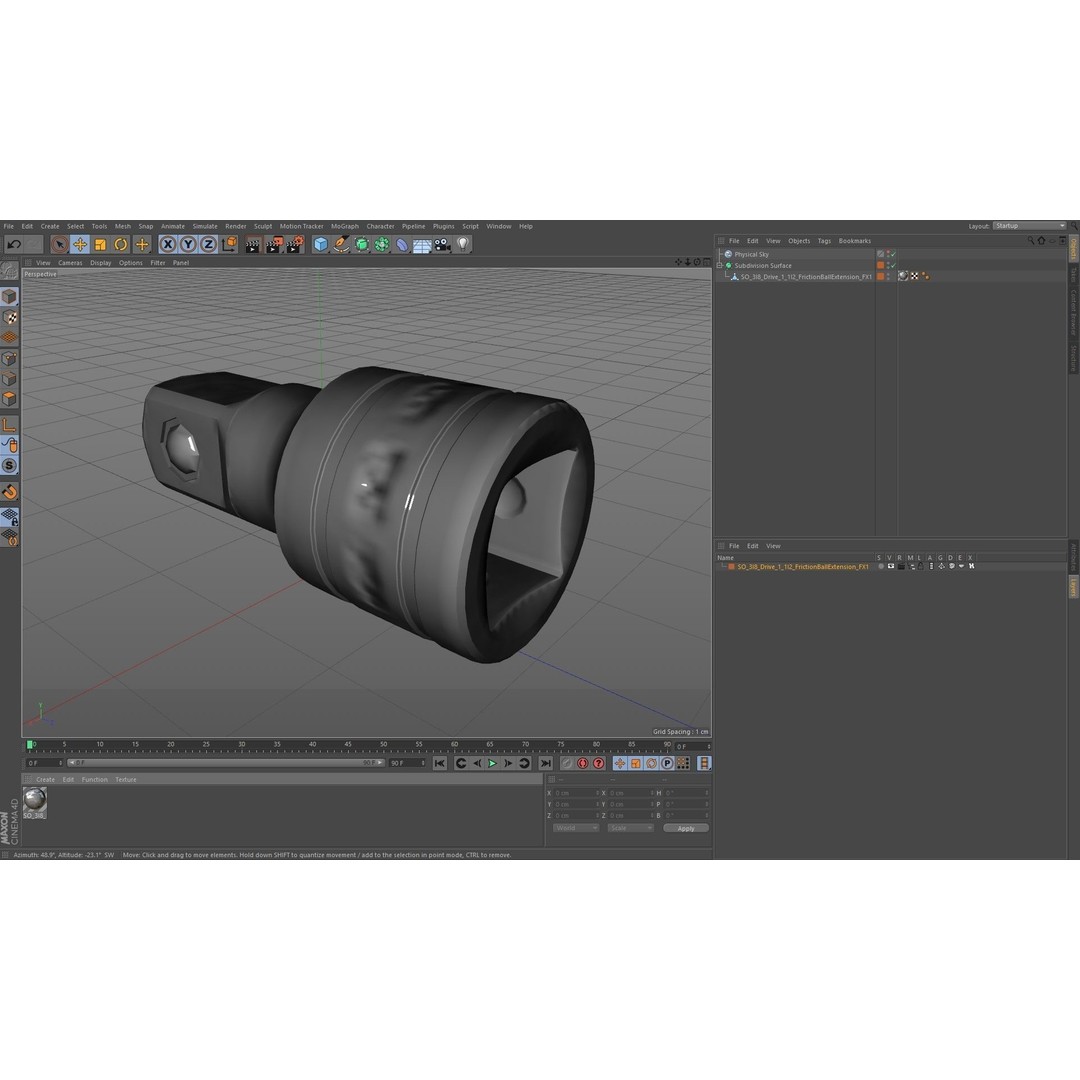Toggle Z axis lock
This screenshot has height=1080, width=1080.
click(x=208, y=245)
